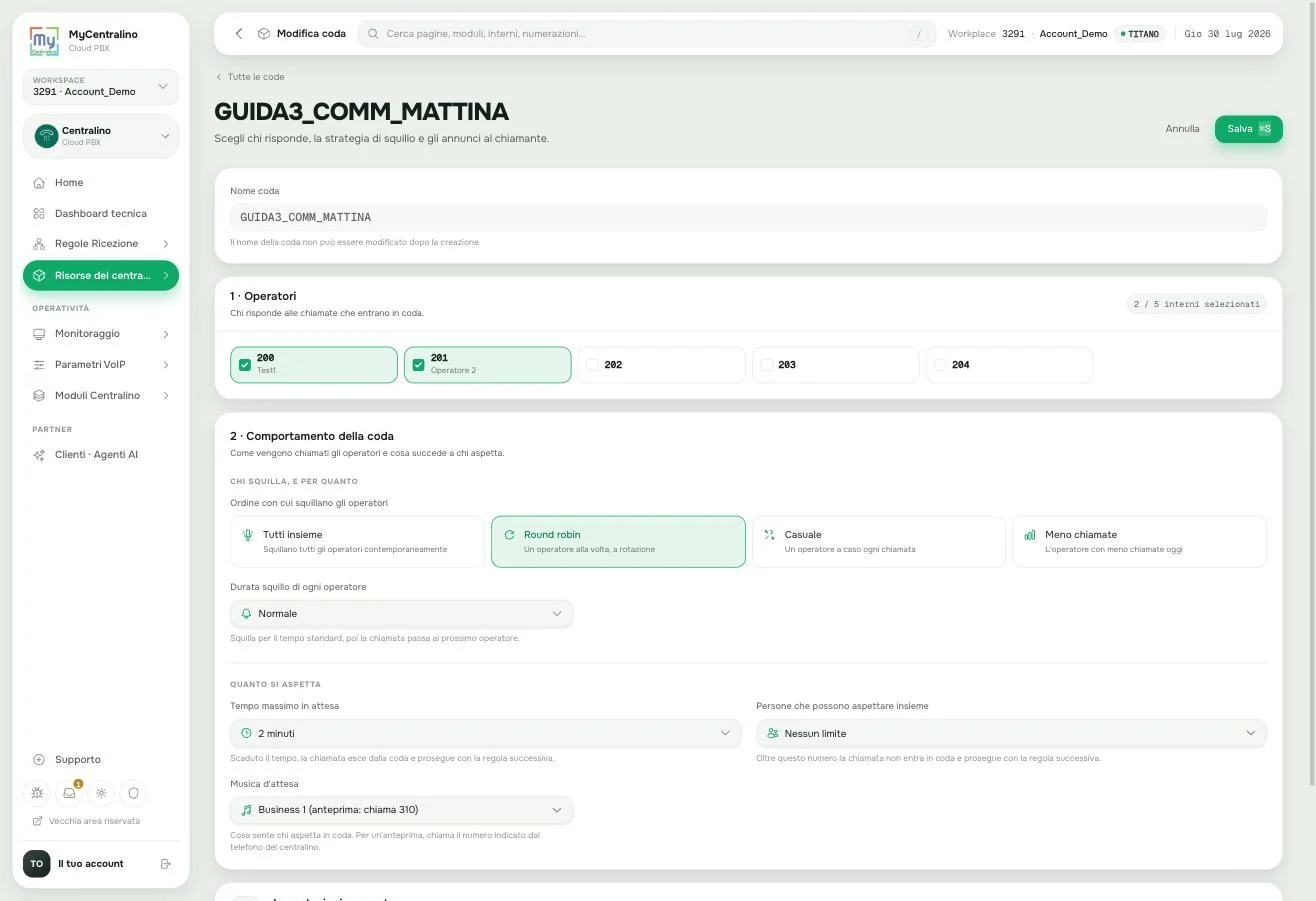Viewport: 1316px width, 901px height.
Task: Click the Supporto plus icon
Action: [39, 760]
